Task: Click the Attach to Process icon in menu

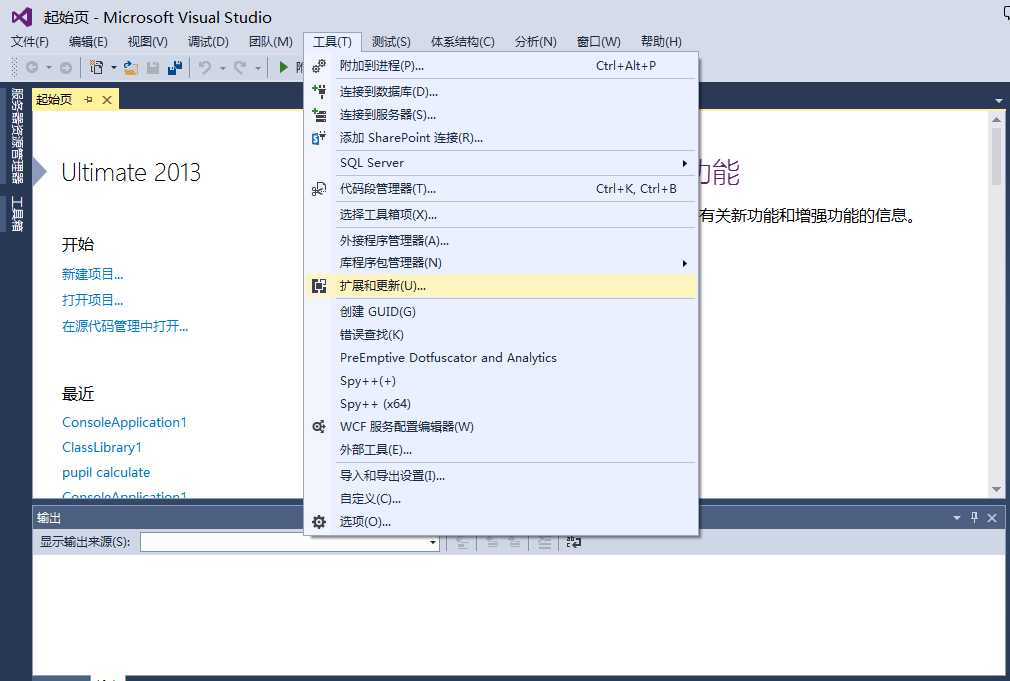Action: (x=319, y=66)
